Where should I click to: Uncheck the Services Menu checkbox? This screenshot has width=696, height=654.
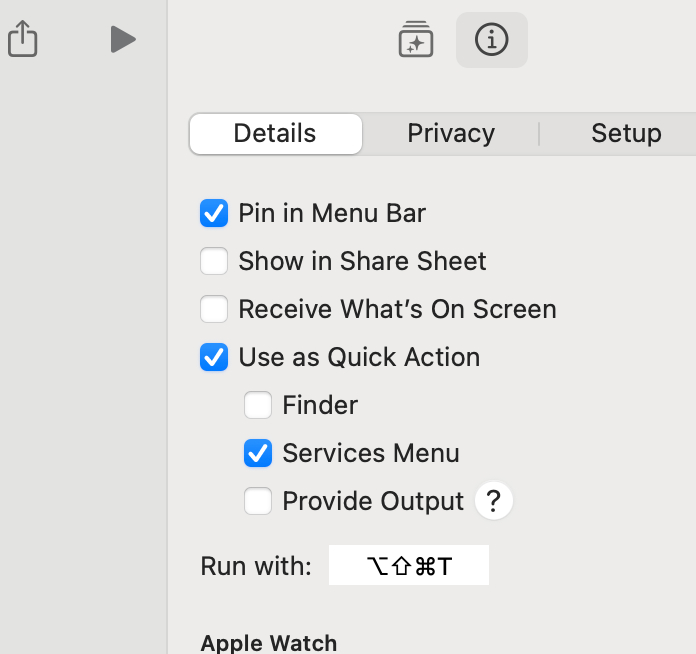[258, 453]
